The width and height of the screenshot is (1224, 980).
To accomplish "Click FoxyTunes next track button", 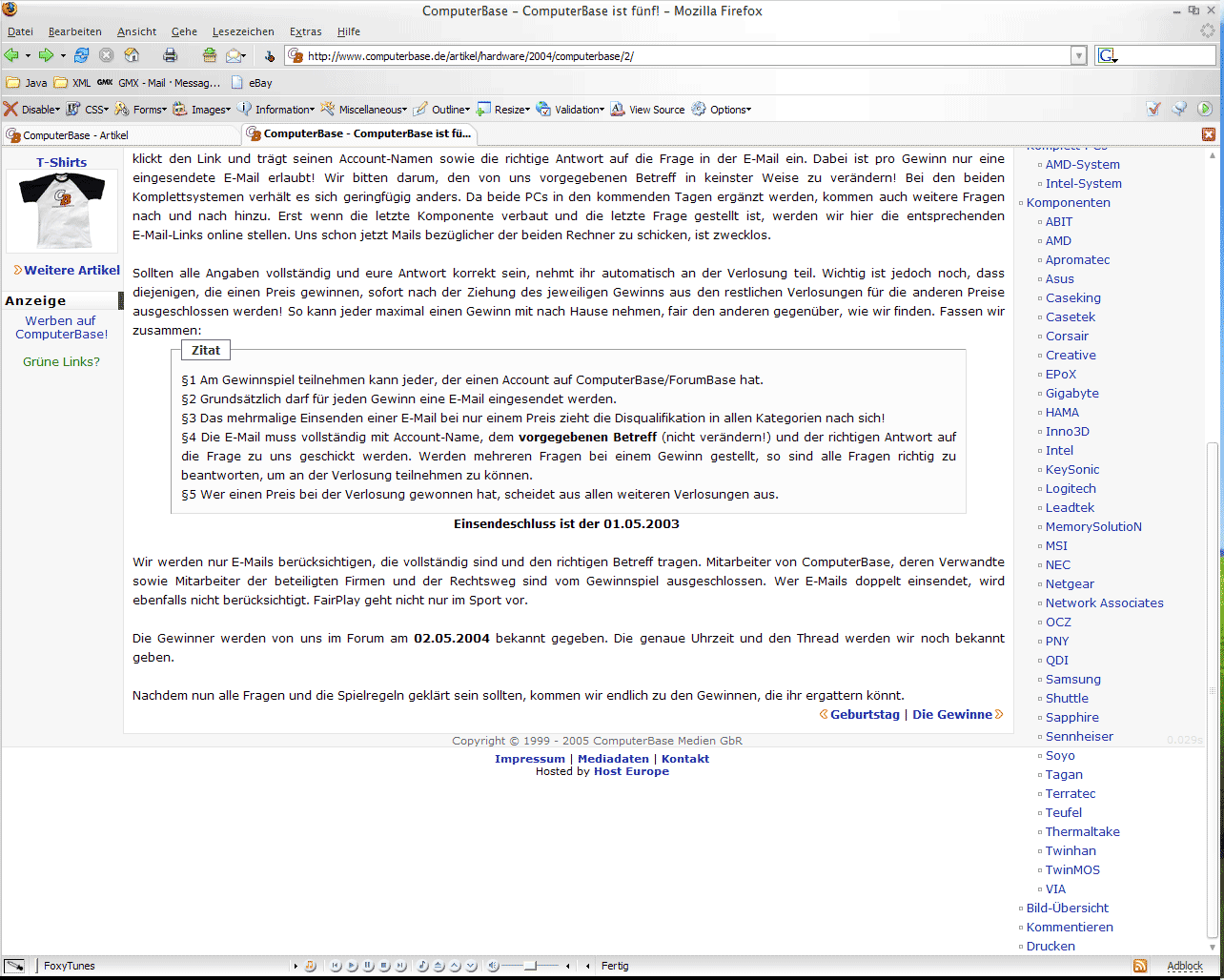I will [x=400, y=966].
